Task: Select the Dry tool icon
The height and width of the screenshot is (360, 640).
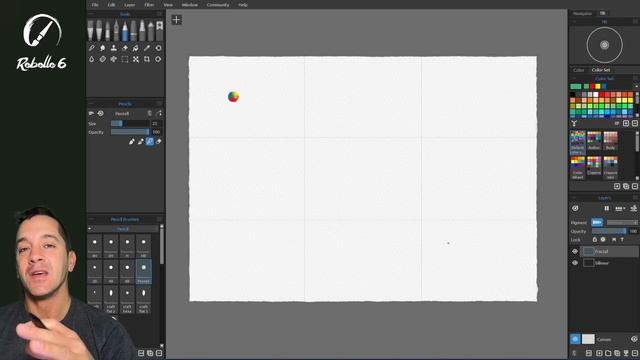Action: click(x=102, y=59)
